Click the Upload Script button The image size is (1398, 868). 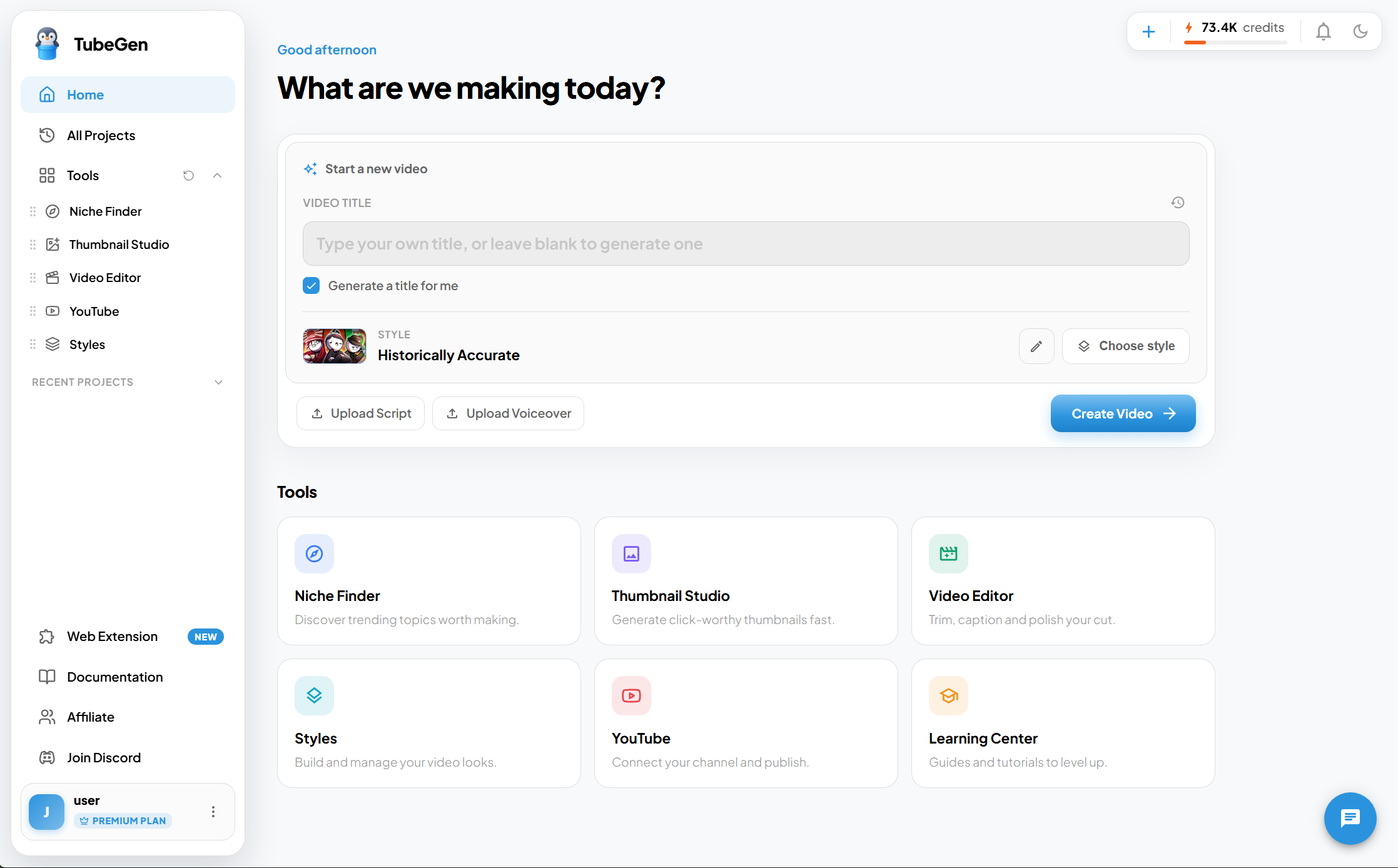360,413
